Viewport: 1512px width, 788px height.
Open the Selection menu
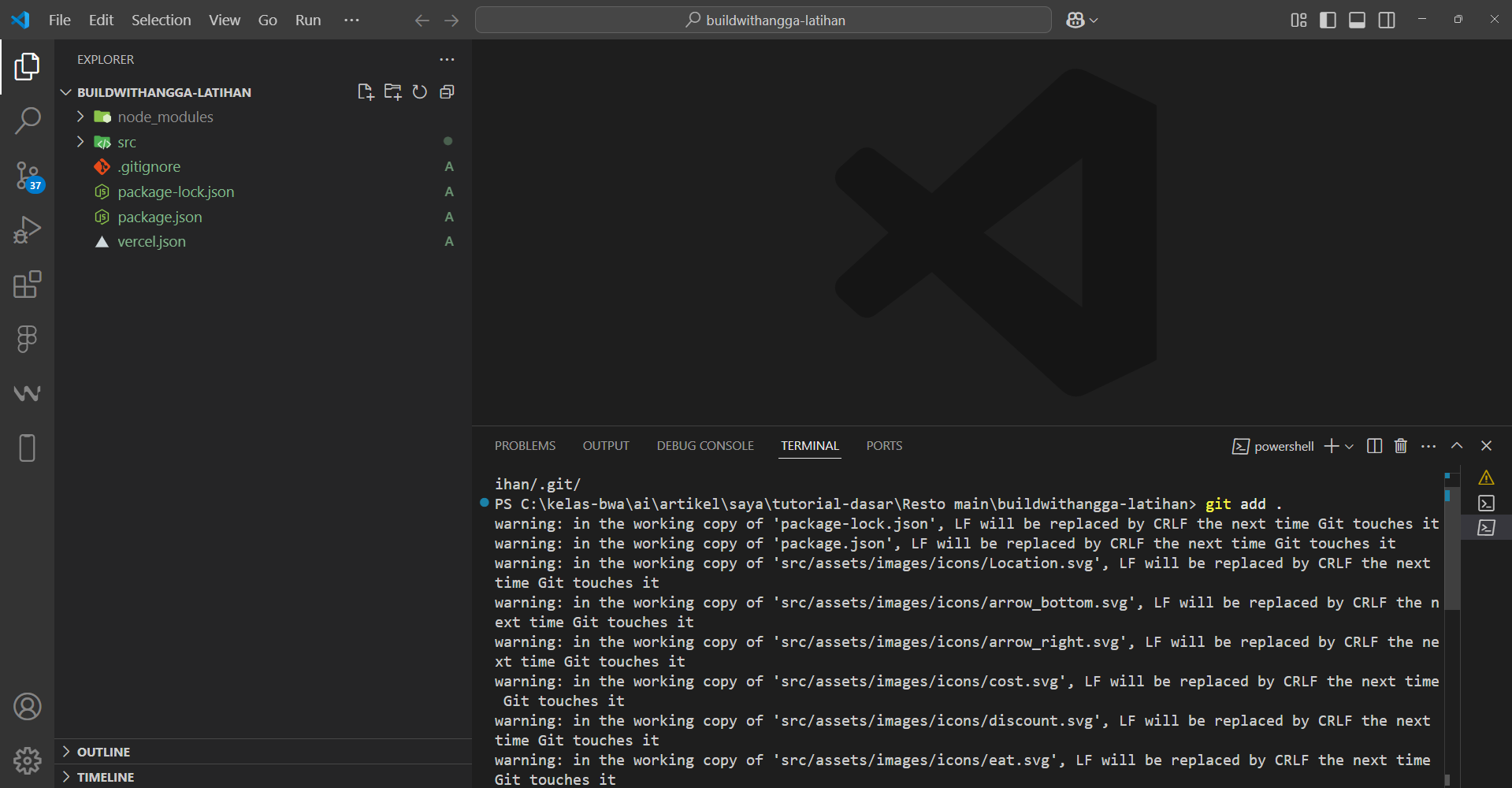(161, 20)
